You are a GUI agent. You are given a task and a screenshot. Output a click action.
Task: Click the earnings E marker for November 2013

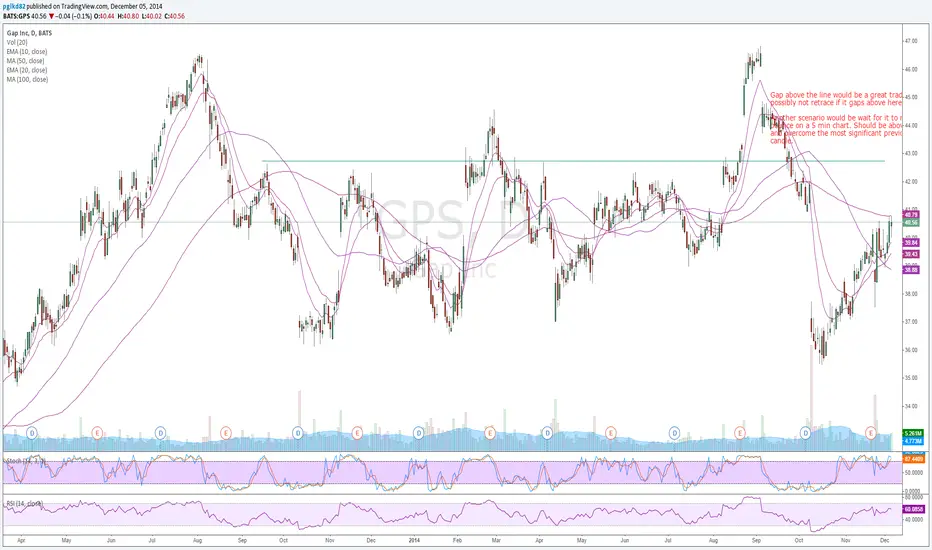click(357, 433)
